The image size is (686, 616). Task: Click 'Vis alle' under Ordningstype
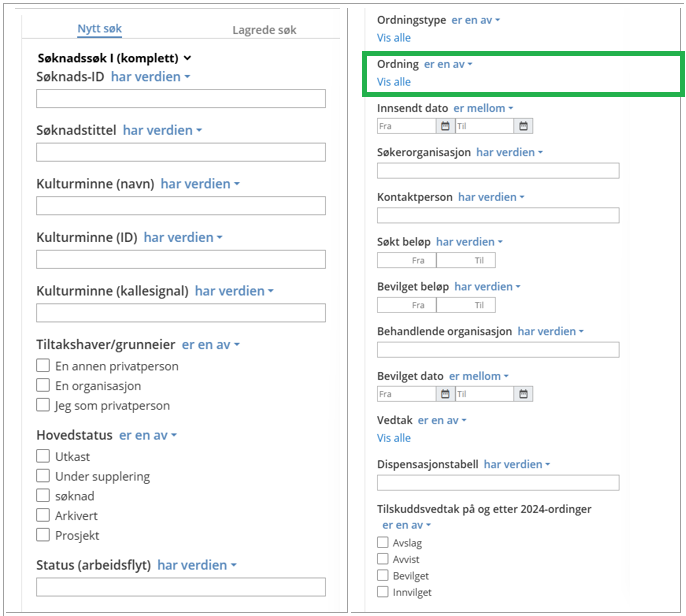[x=394, y=38]
